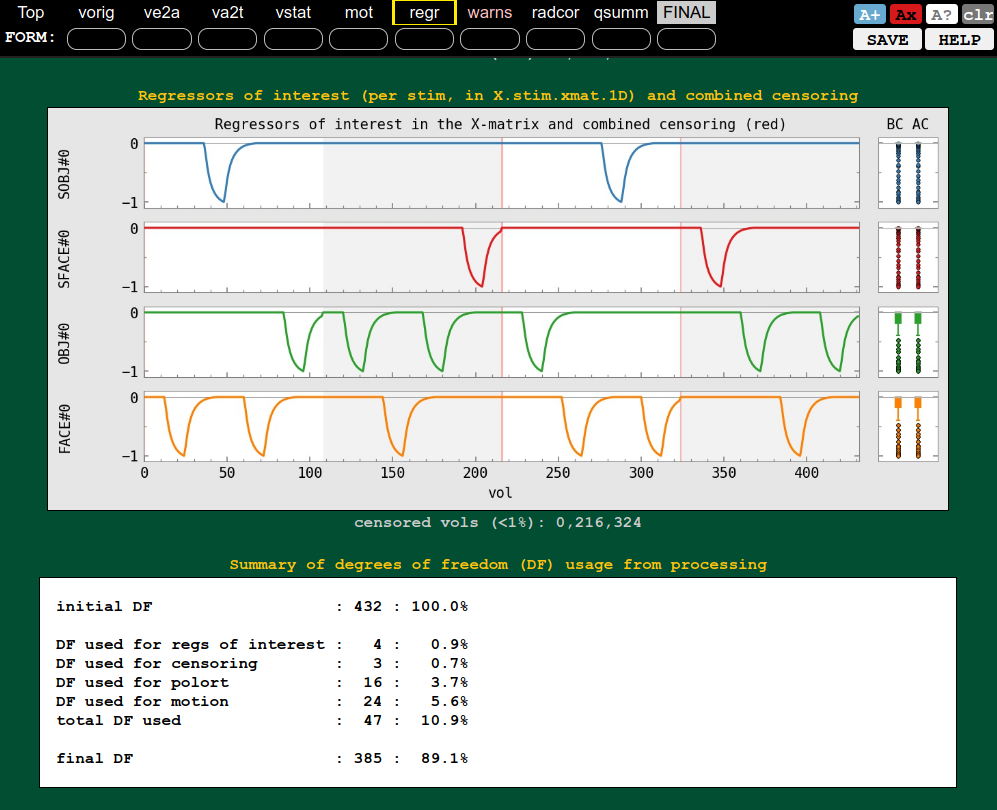The width and height of the screenshot is (997, 810).
Task: Toggle the rating box under FINAL
Action: coord(686,39)
